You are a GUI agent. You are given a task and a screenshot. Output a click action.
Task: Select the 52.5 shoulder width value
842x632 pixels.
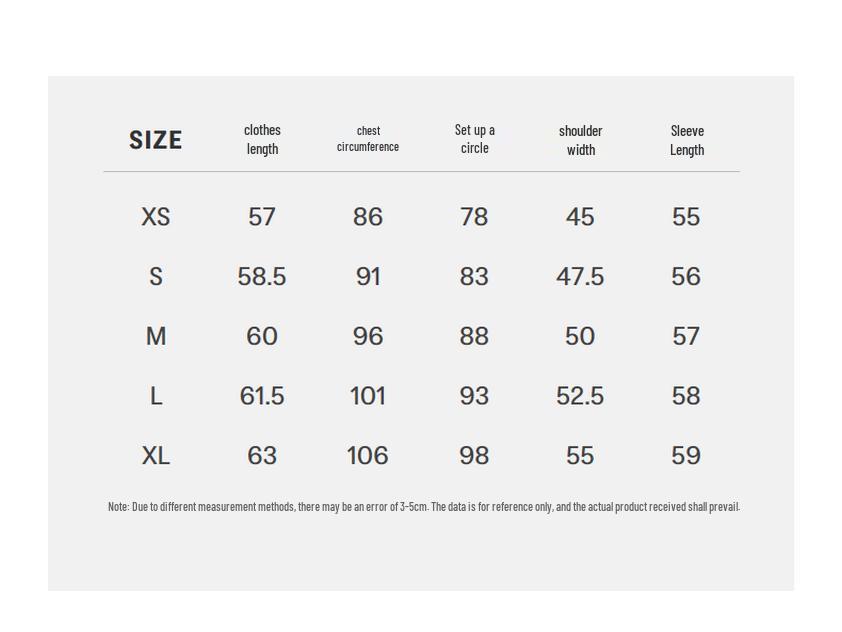coord(580,397)
